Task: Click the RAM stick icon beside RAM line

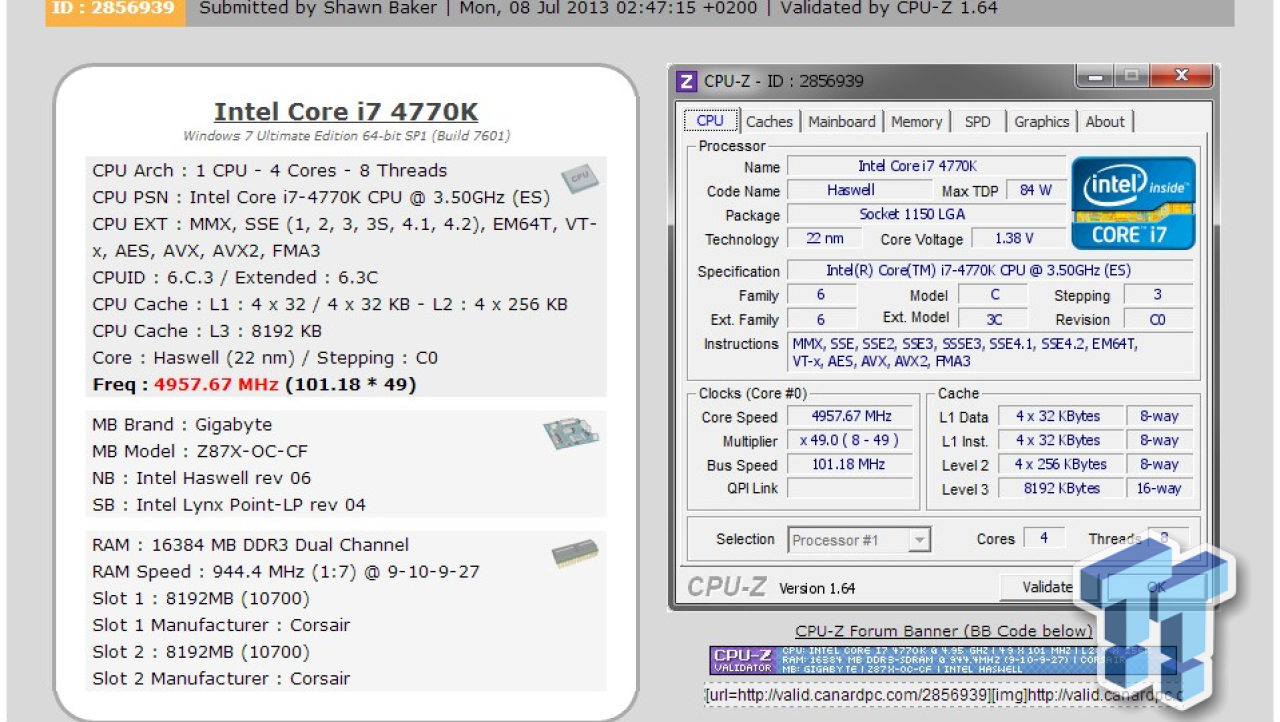Action: point(575,554)
